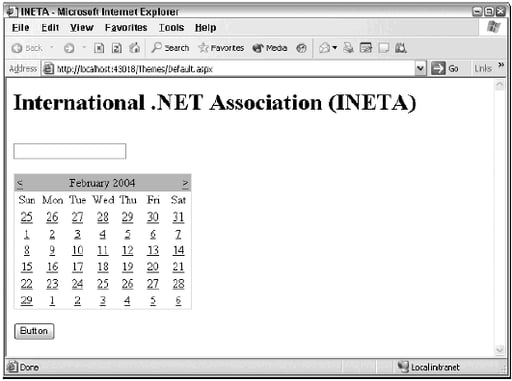Open the Back history dropdown arrow
The image size is (512, 381).
click(x=52, y=48)
